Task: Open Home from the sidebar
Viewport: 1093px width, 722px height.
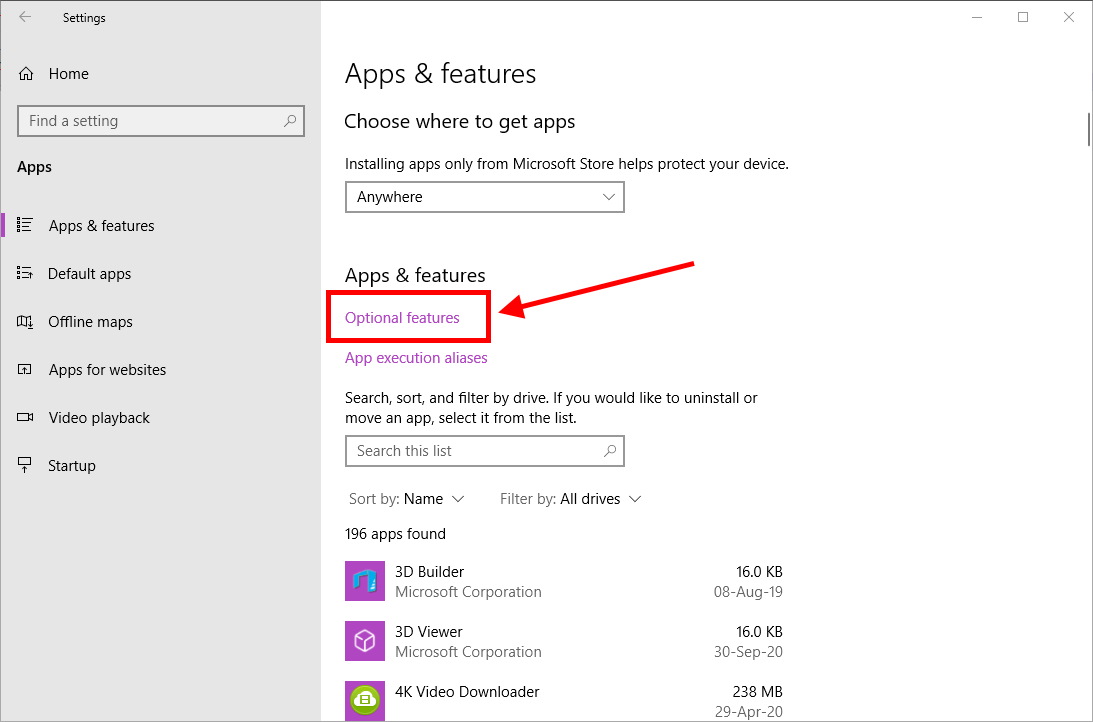Action: click(68, 74)
